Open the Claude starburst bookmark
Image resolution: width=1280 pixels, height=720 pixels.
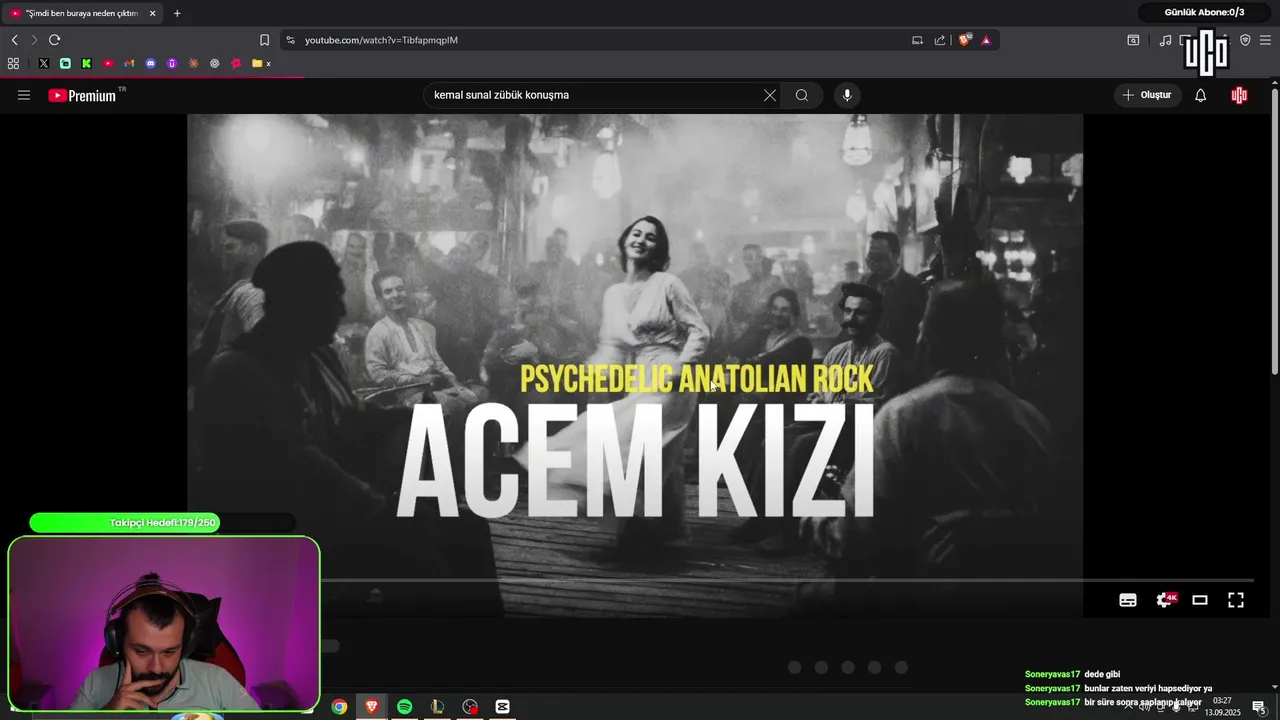pos(193,63)
